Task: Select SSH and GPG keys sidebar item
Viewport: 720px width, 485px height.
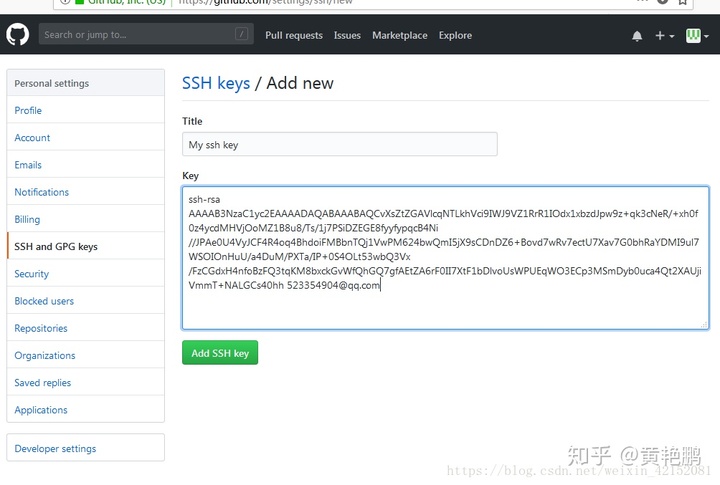Action: point(85,246)
